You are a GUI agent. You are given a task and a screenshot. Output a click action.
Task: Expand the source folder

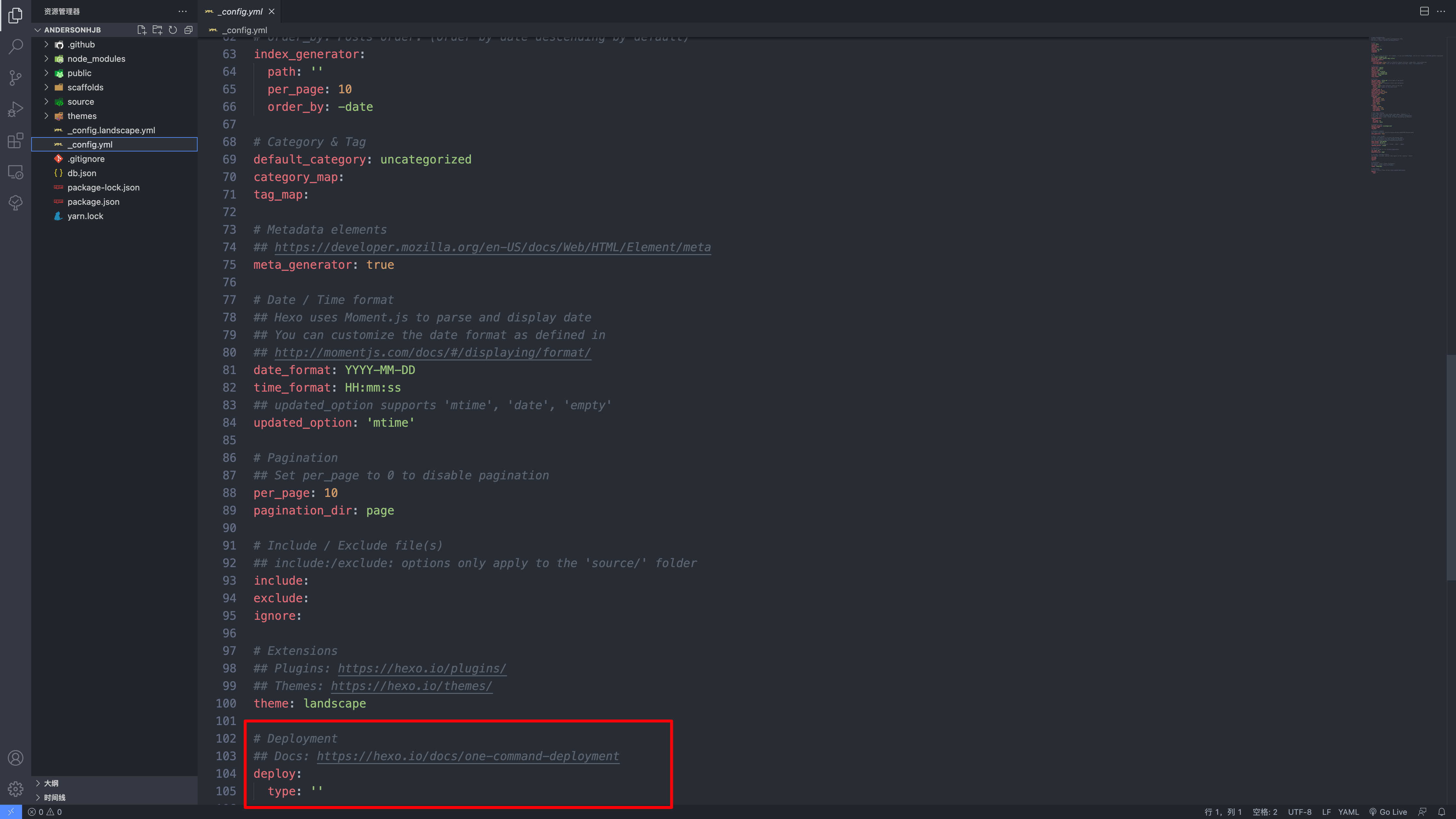tap(115, 102)
